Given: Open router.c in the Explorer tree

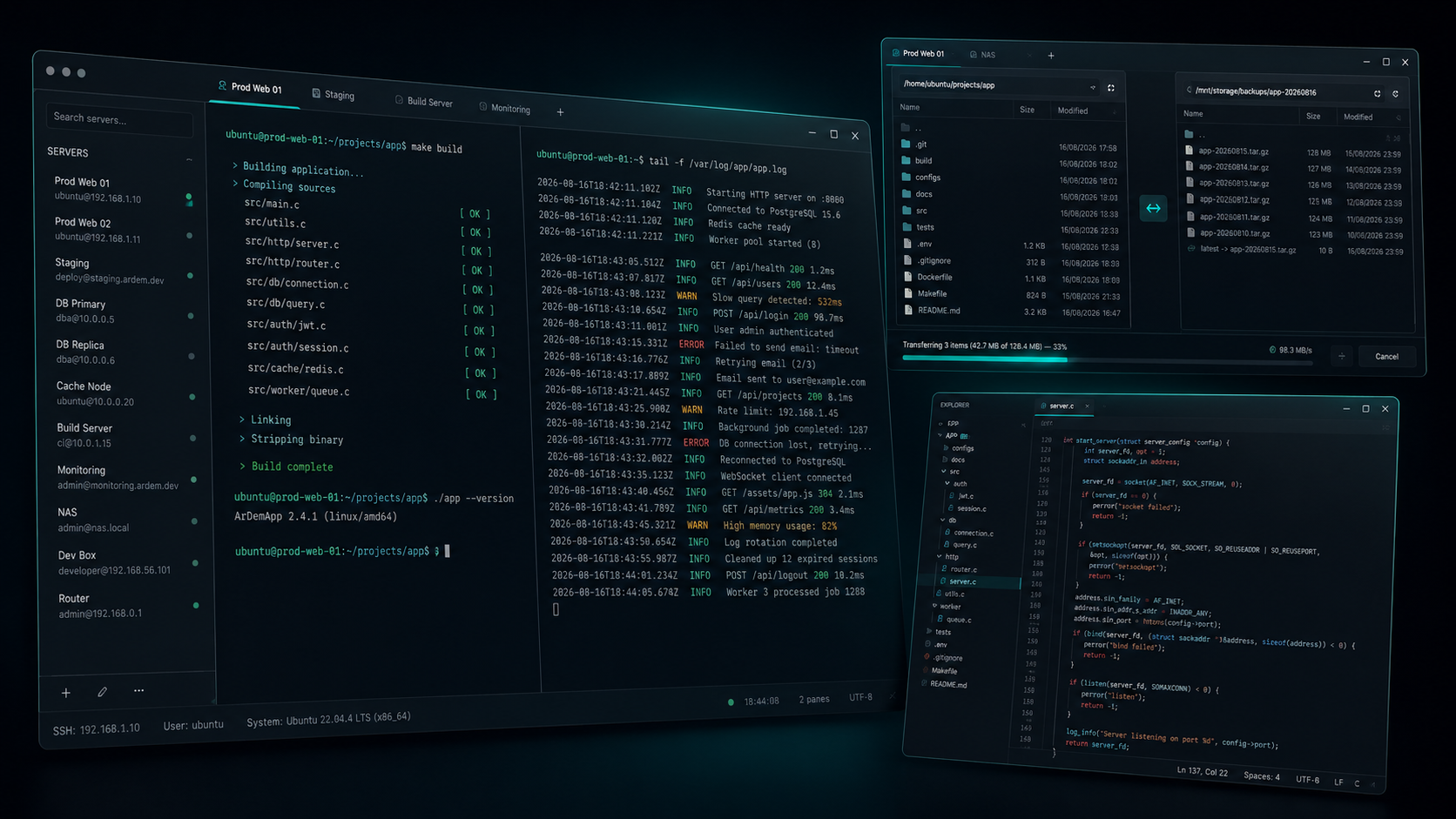Looking at the screenshot, I should [x=963, y=569].
